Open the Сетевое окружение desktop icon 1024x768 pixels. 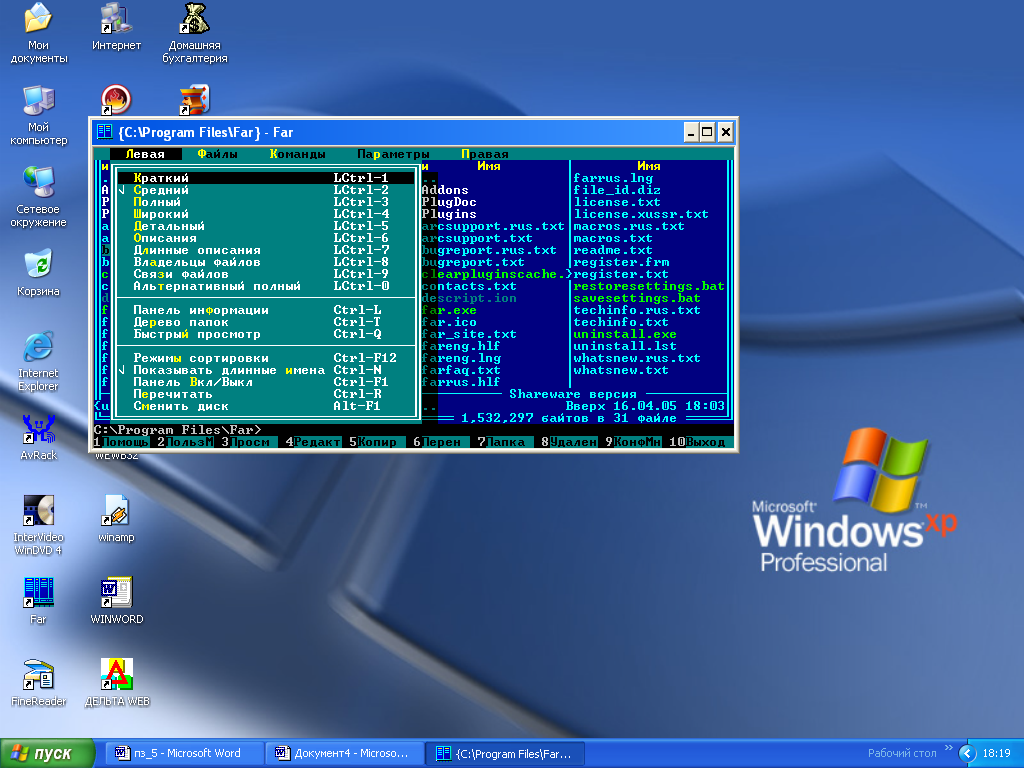[x=38, y=197]
